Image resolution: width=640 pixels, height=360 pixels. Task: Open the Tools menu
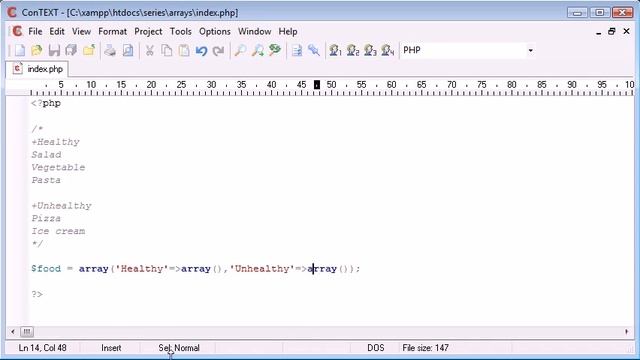[x=180, y=31]
